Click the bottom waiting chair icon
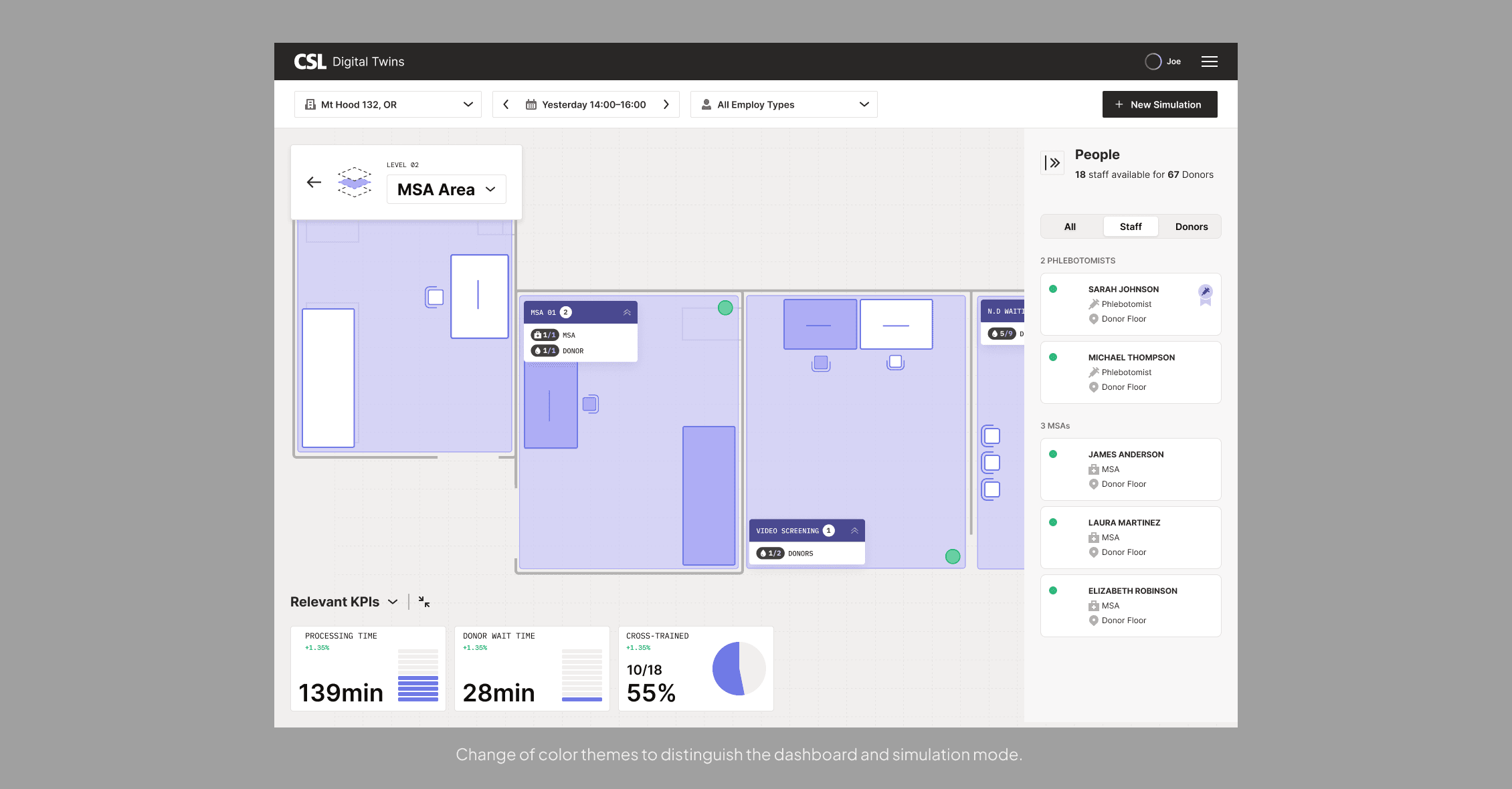 coord(991,489)
